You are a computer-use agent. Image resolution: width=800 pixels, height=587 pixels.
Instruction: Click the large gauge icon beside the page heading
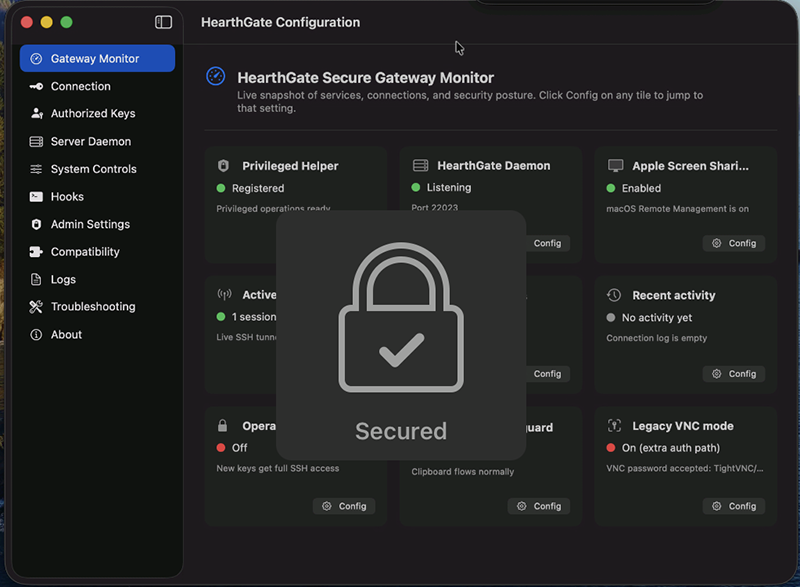[x=216, y=76]
